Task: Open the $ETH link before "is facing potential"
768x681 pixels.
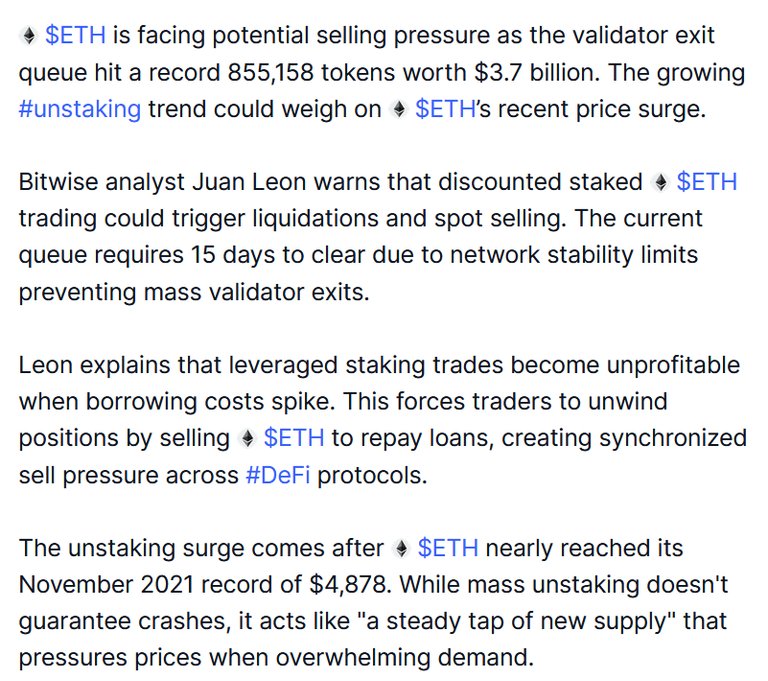Action: (x=75, y=36)
